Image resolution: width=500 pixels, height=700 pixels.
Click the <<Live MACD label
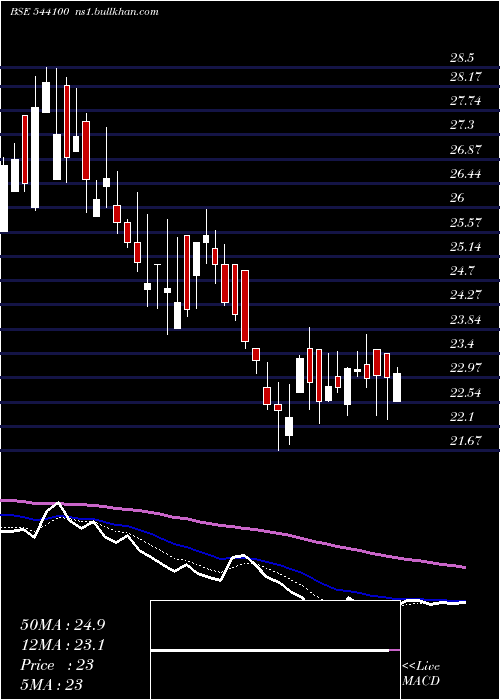coord(421,674)
